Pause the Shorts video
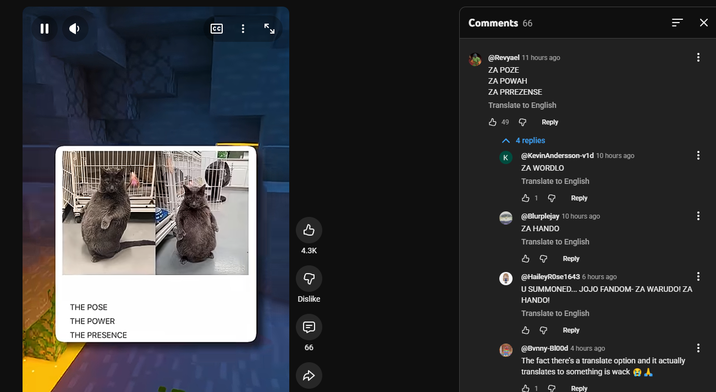716x392 pixels. pos(44,29)
